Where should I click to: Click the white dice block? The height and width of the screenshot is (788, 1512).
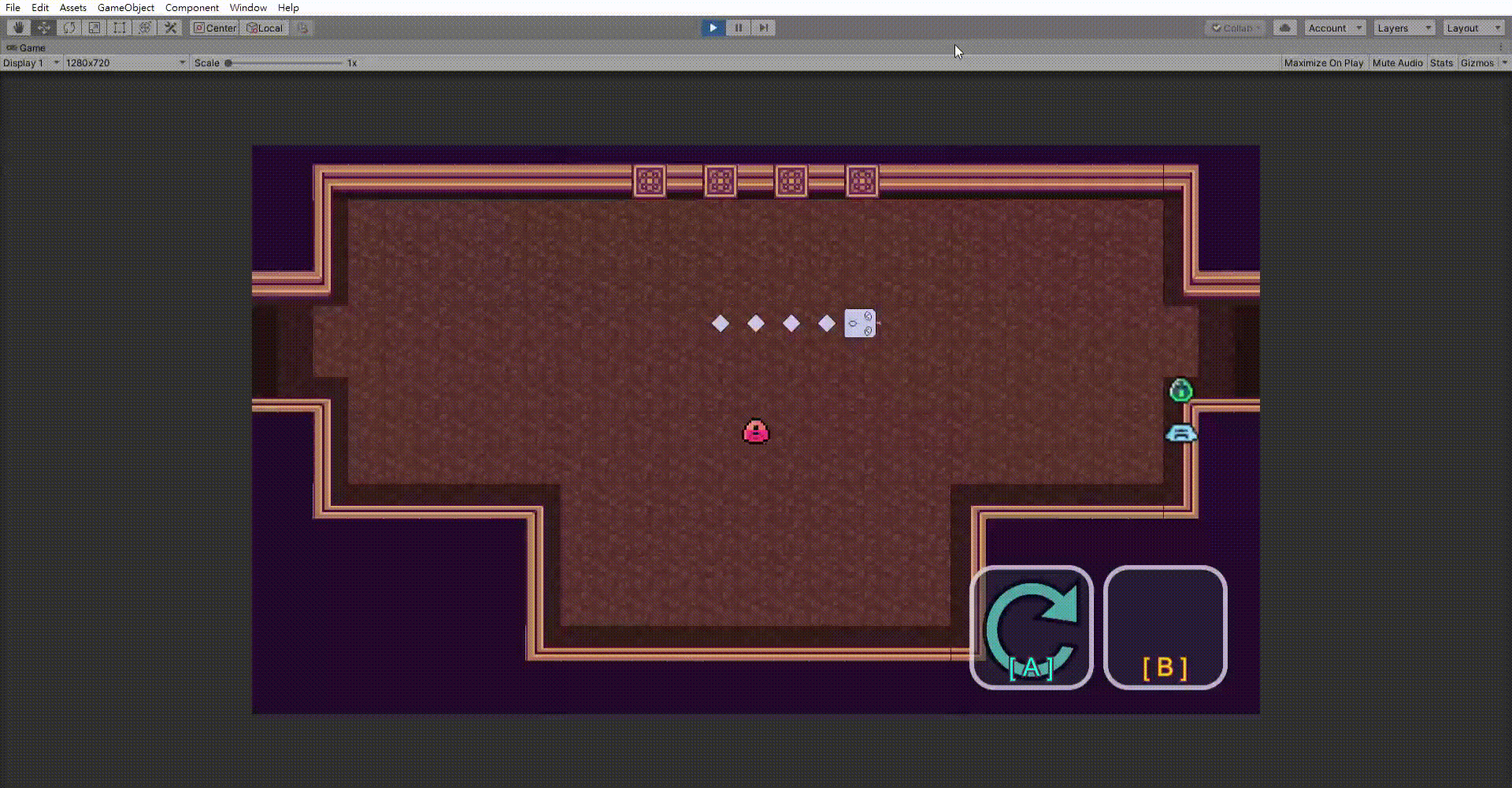860,323
